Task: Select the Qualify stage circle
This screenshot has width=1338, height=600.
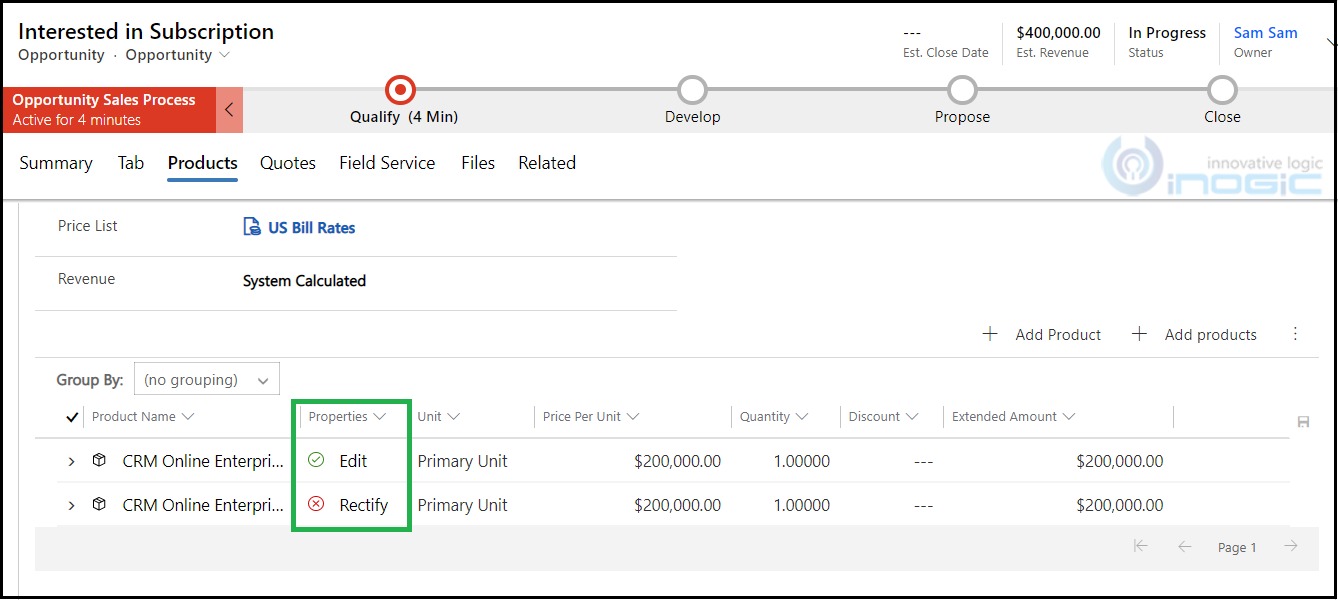Action: [x=401, y=89]
